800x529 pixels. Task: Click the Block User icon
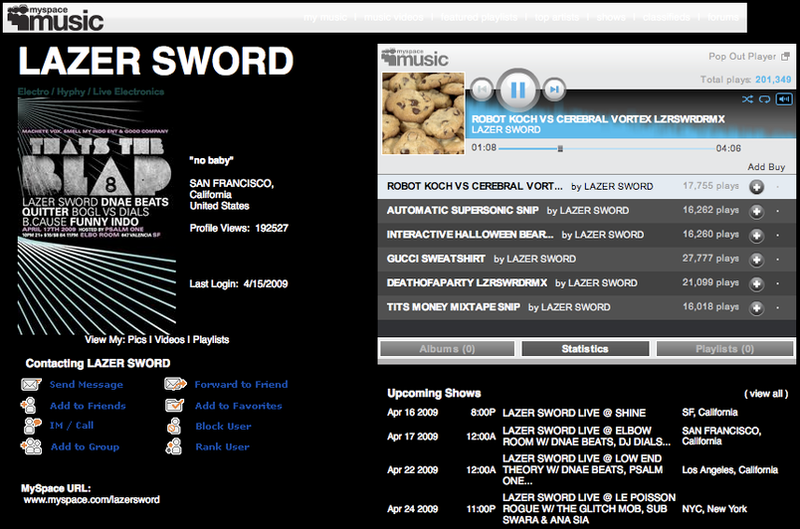(174, 426)
